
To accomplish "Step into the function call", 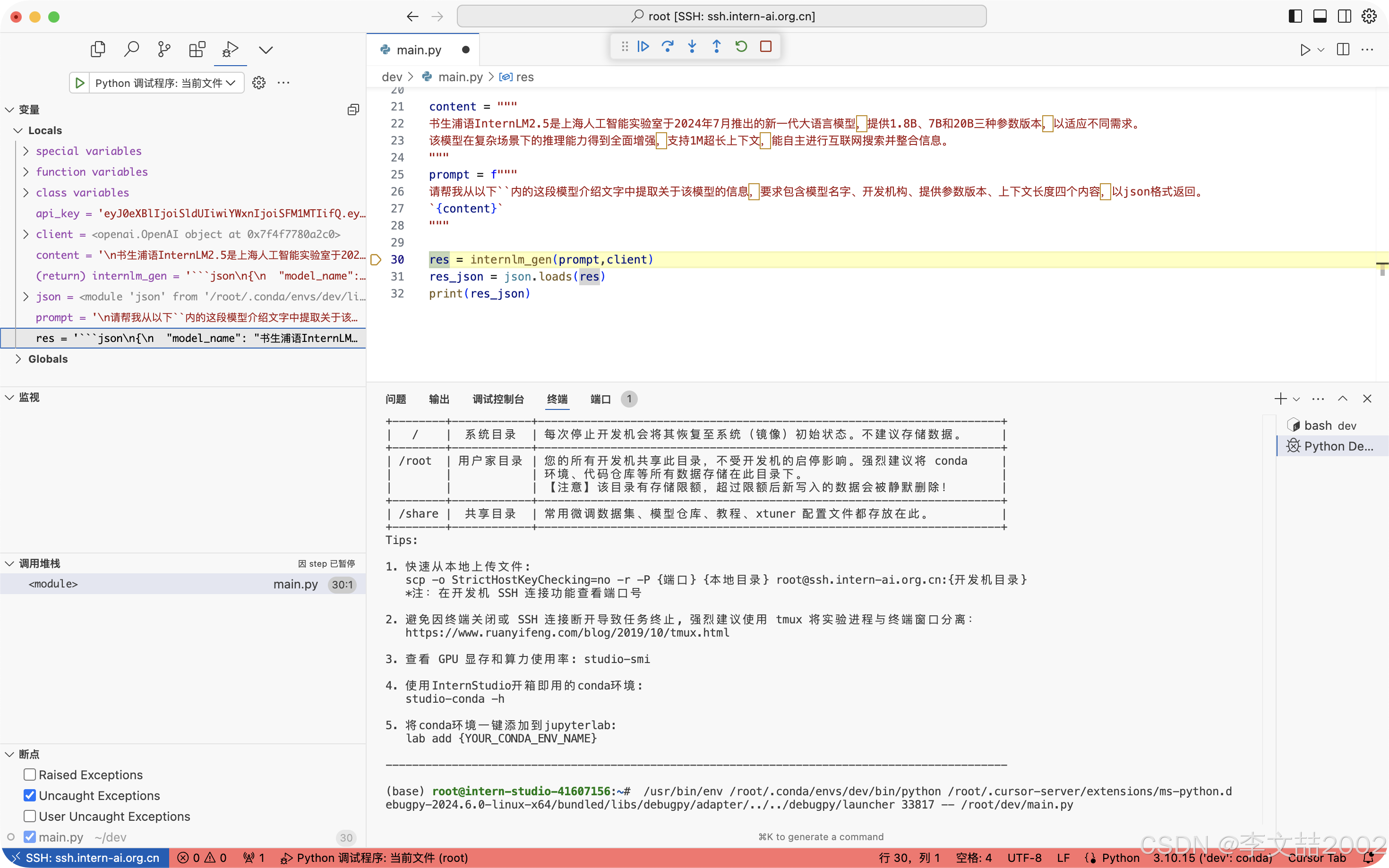I will (692, 46).
